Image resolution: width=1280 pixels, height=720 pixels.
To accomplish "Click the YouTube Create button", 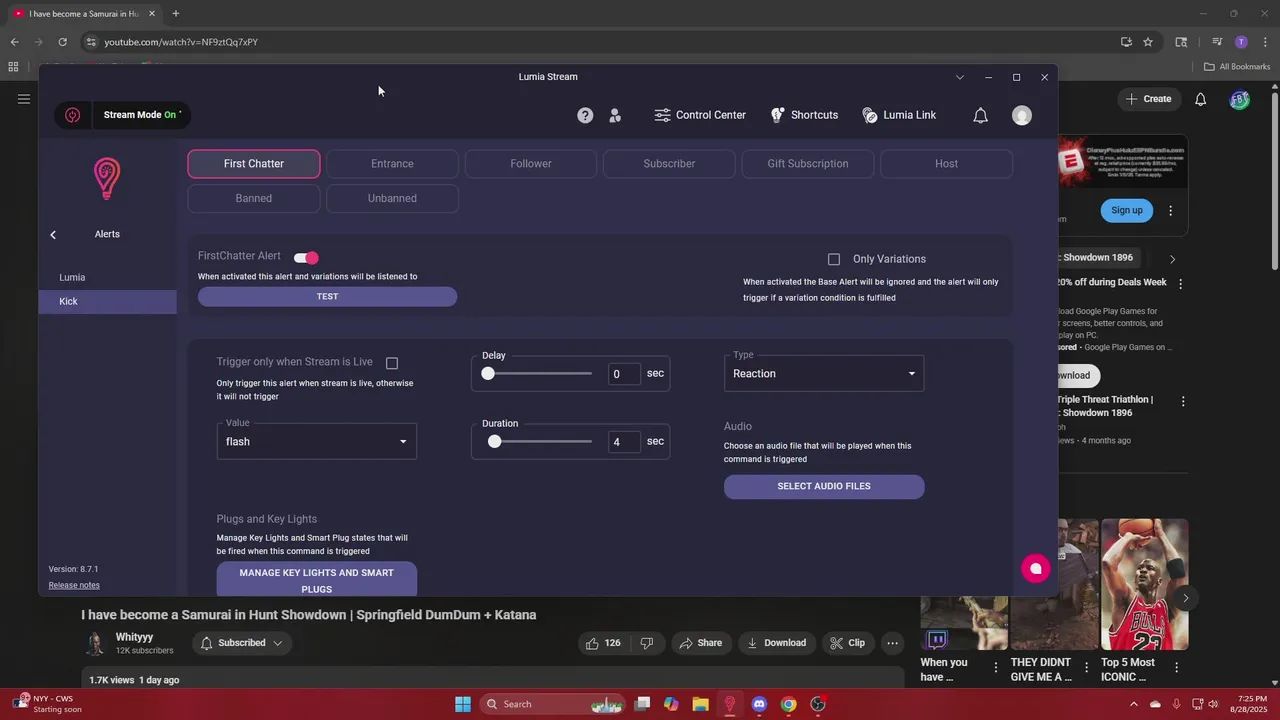I will tap(1148, 99).
